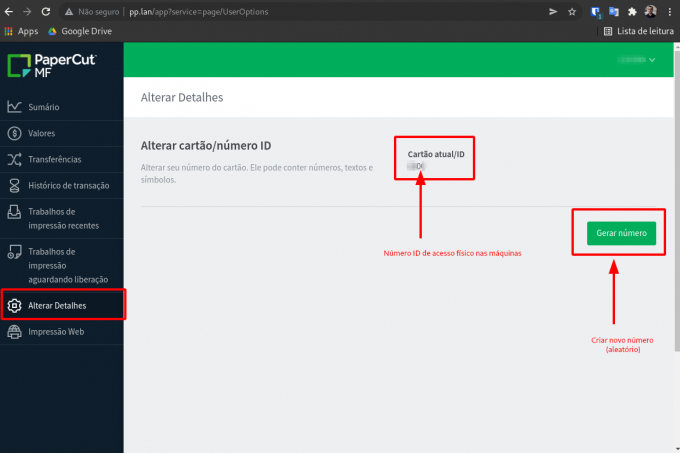The height and width of the screenshot is (453, 680).
Task: Open Chrome three-dot menu
Action: [670, 12]
